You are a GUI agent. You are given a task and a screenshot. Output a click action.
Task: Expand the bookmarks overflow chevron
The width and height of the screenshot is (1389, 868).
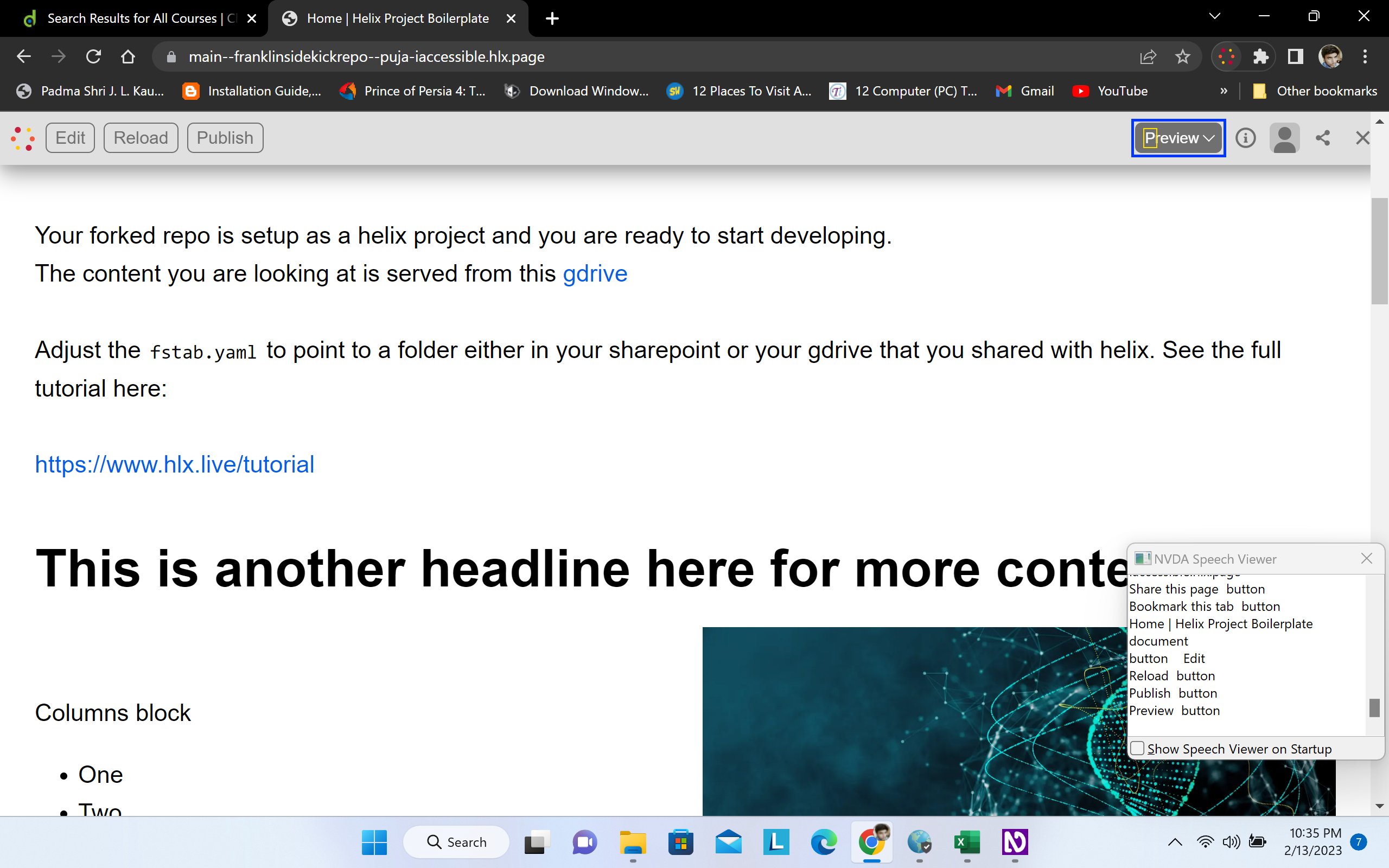pyautogui.click(x=1224, y=91)
